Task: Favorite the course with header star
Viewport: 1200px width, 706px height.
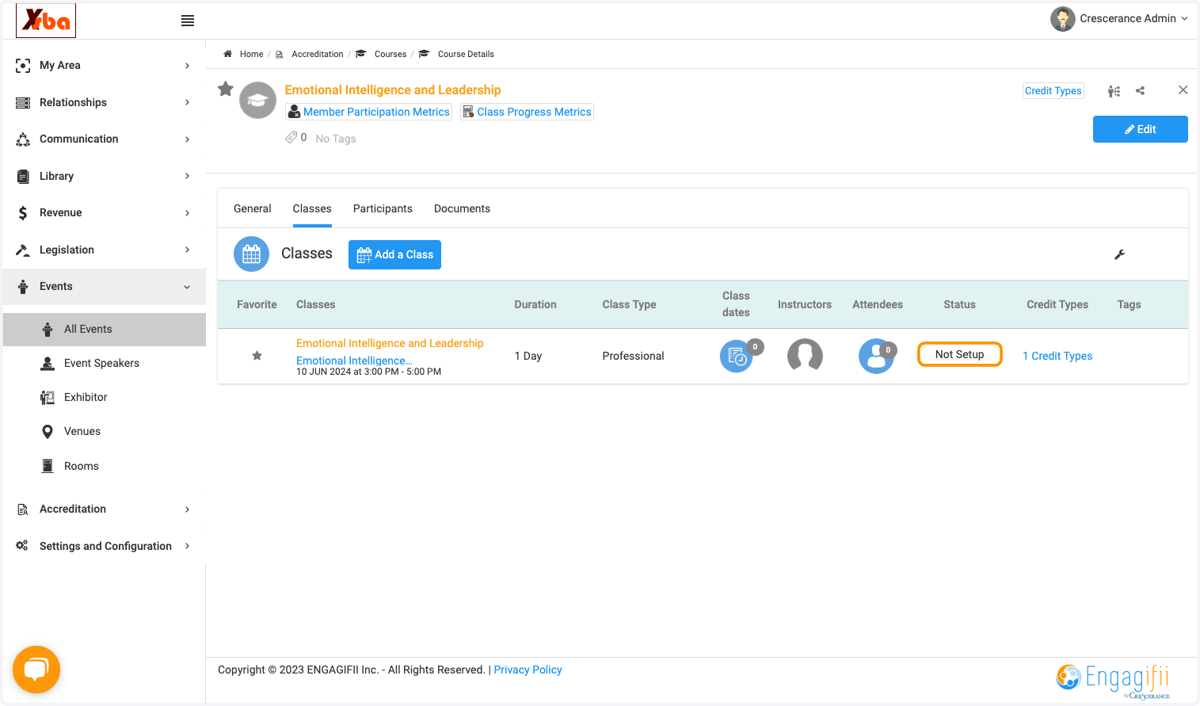Action: coord(226,89)
